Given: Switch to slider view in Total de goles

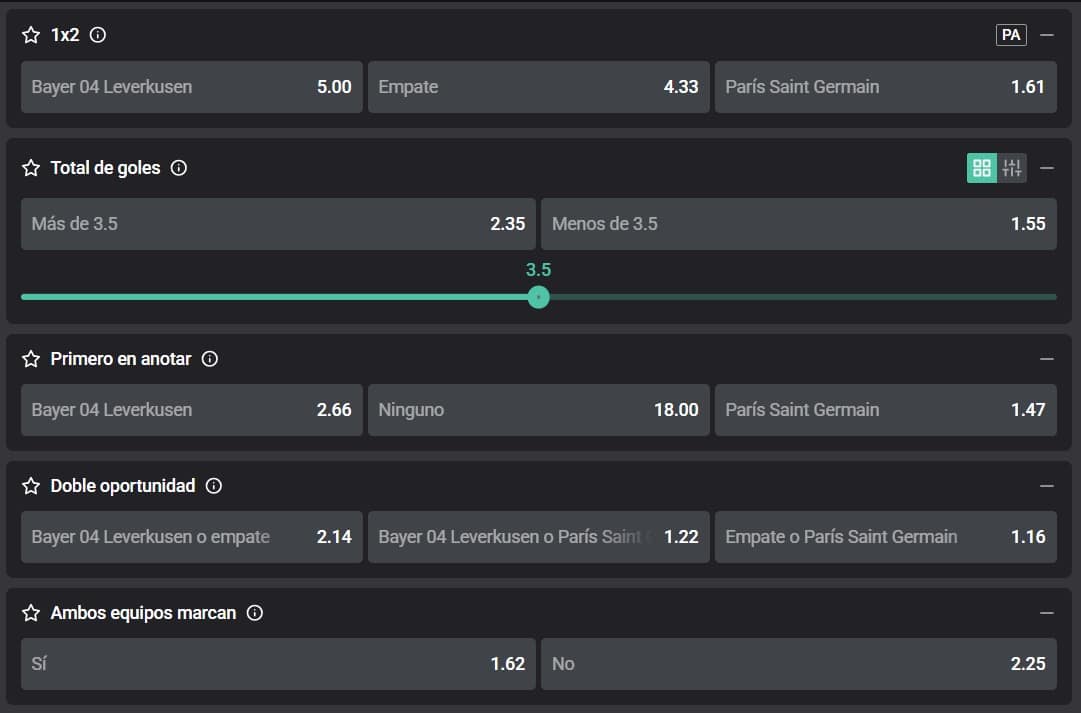Looking at the screenshot, I should pyautogui.click(x=1012, y=168).
